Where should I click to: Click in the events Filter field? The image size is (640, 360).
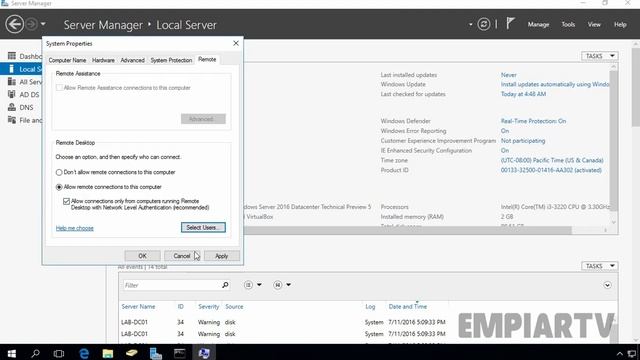tap(171, 285)
